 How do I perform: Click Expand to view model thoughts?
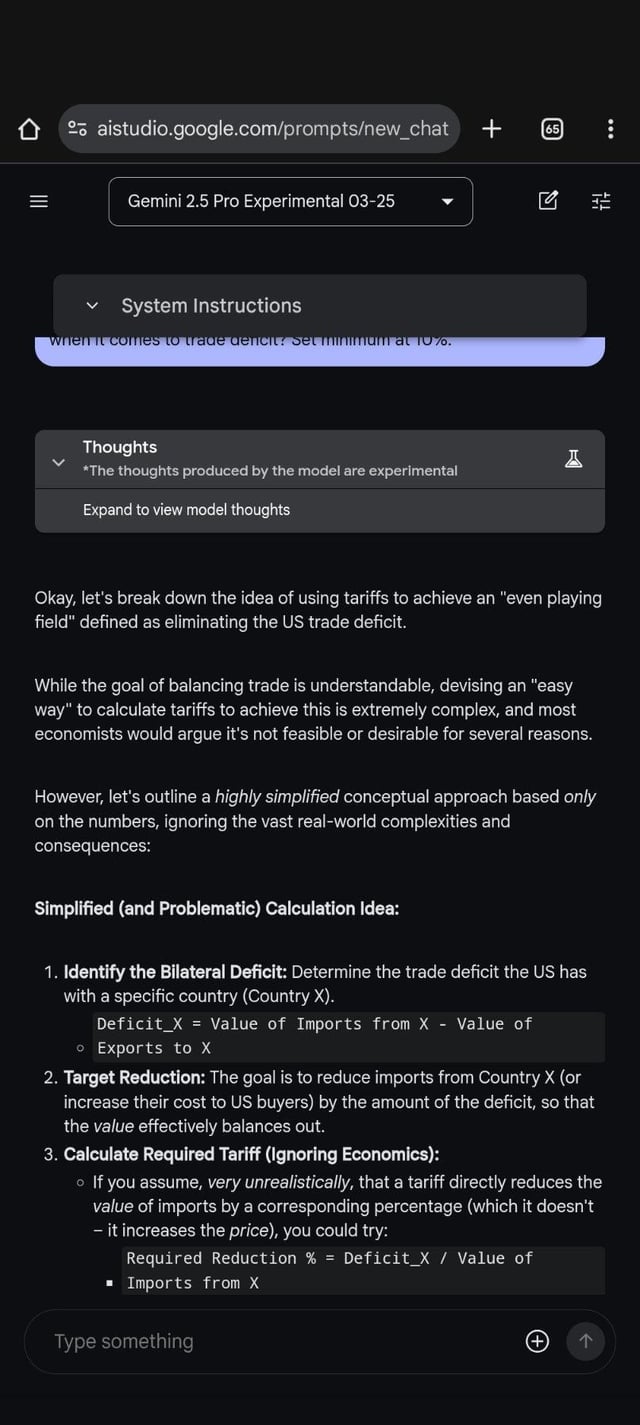pyautogui.click(x=186, y=510)
